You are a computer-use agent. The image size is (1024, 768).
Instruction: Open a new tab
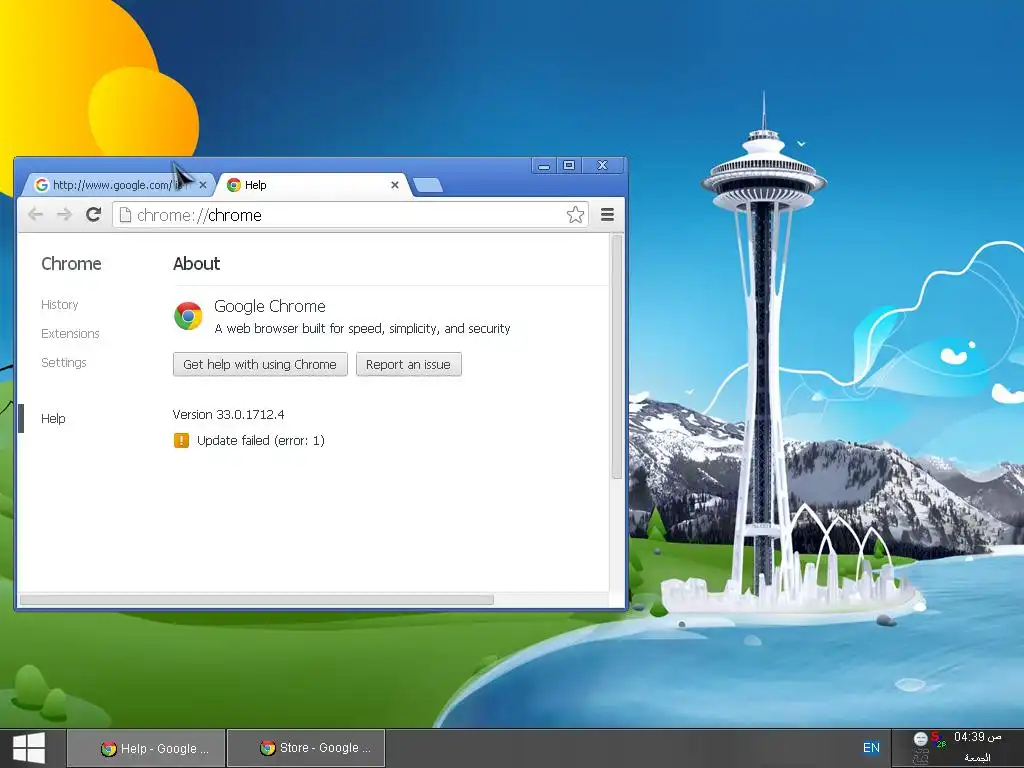428,185
